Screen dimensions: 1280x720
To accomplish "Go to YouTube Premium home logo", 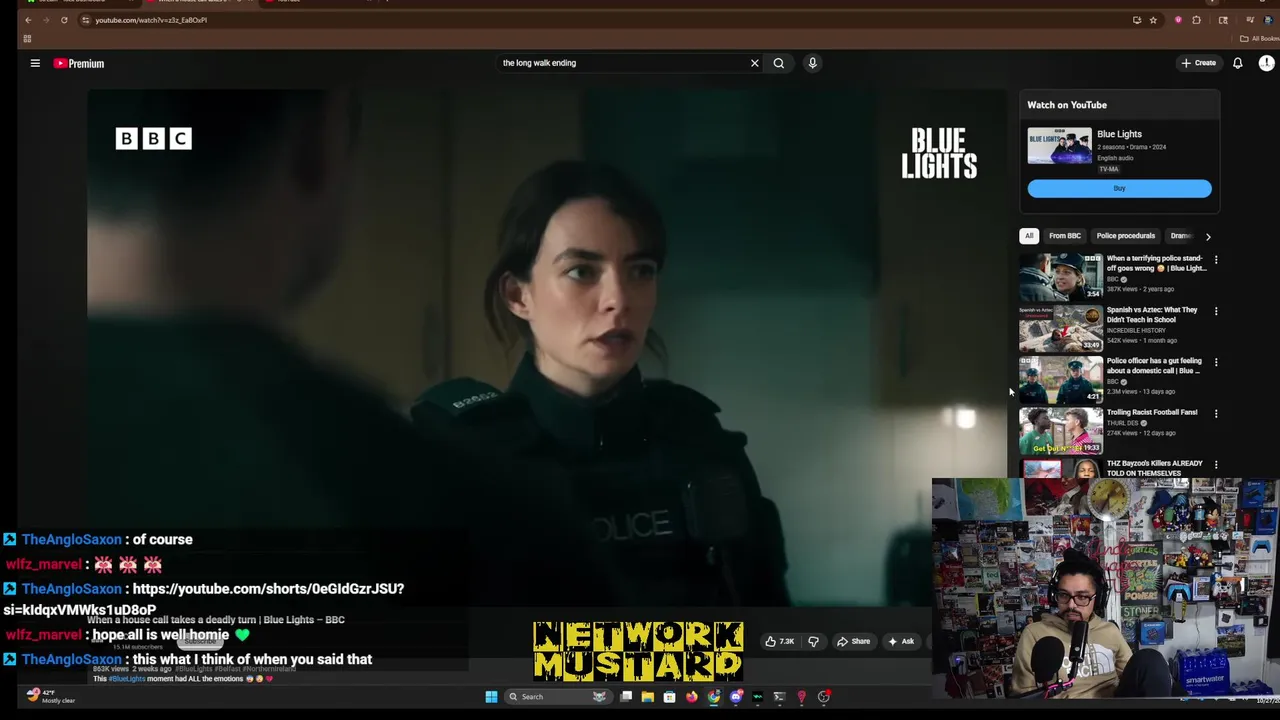I will point(79,63).
